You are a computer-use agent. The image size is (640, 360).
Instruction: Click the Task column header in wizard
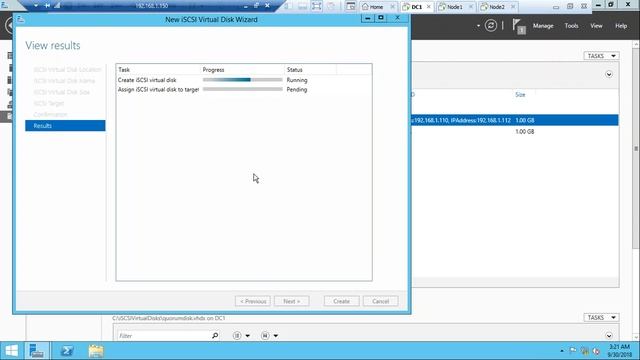tap(124, 70)
